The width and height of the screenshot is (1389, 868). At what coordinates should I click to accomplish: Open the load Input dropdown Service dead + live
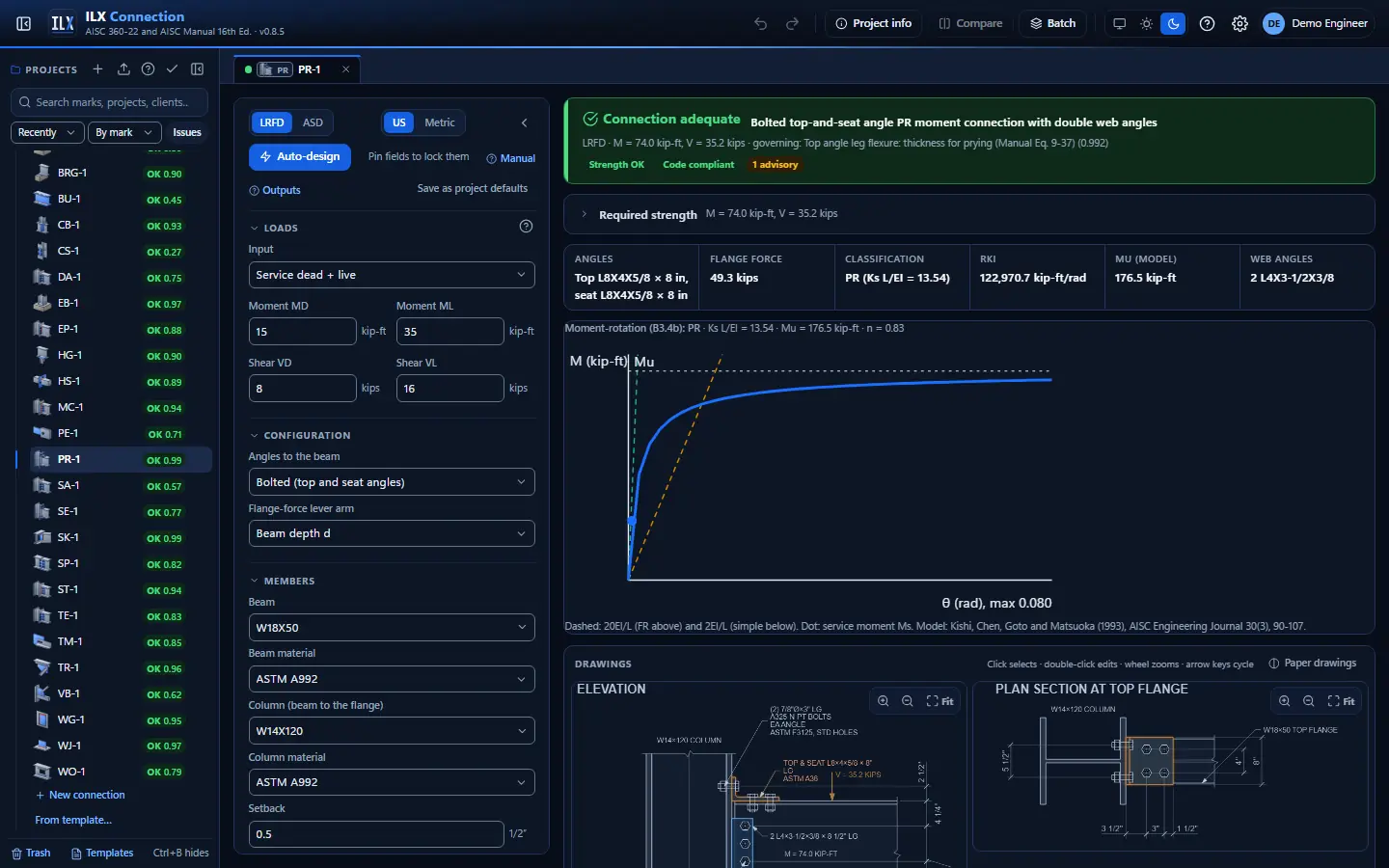pos(392,275)
